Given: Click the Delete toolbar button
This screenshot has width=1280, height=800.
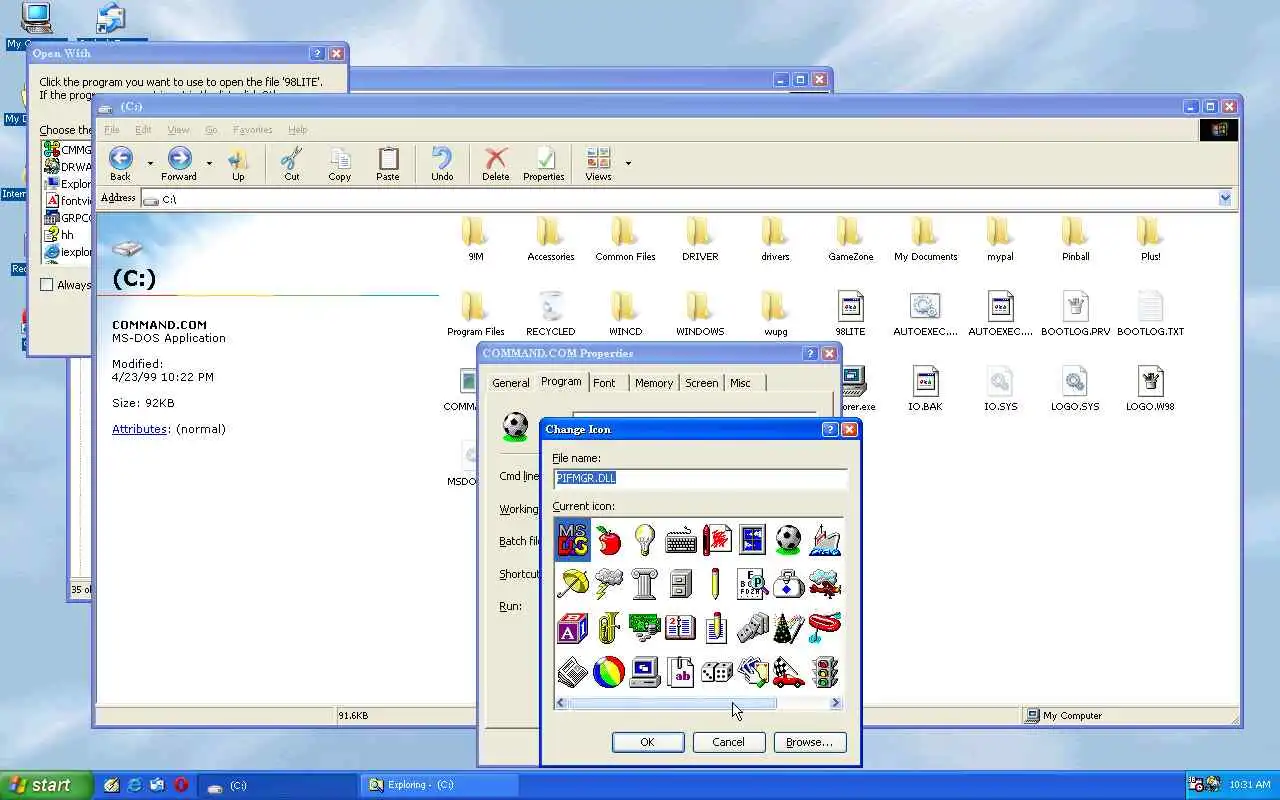Looking at the screenshot, I should [496, 164].
